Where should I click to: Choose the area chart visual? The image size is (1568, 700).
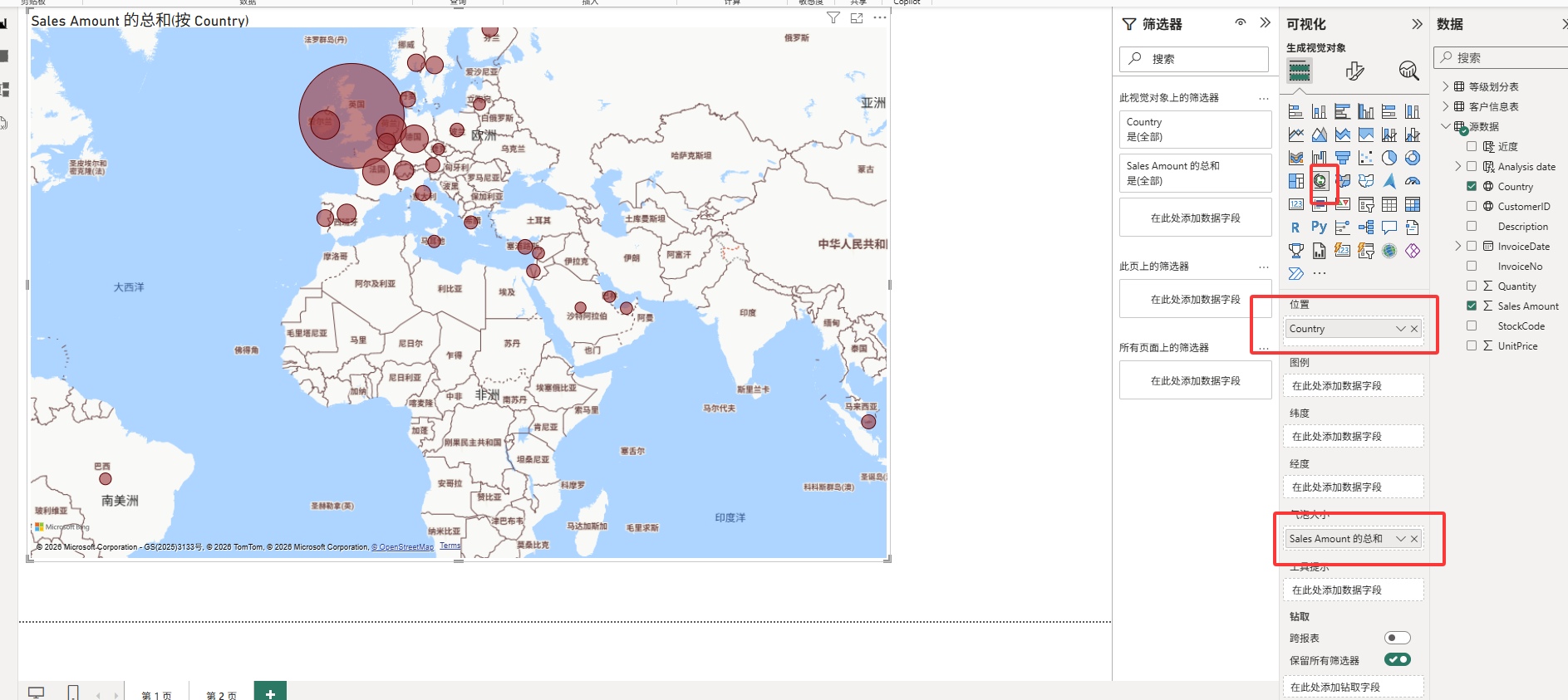tap(1319, 135)
